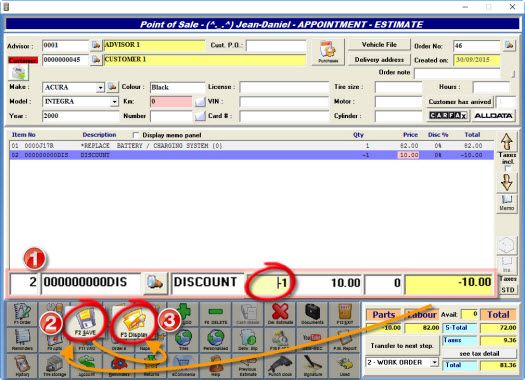
Task: Expand the Make dropdown showing ACURA
Action: click(100, 88)
